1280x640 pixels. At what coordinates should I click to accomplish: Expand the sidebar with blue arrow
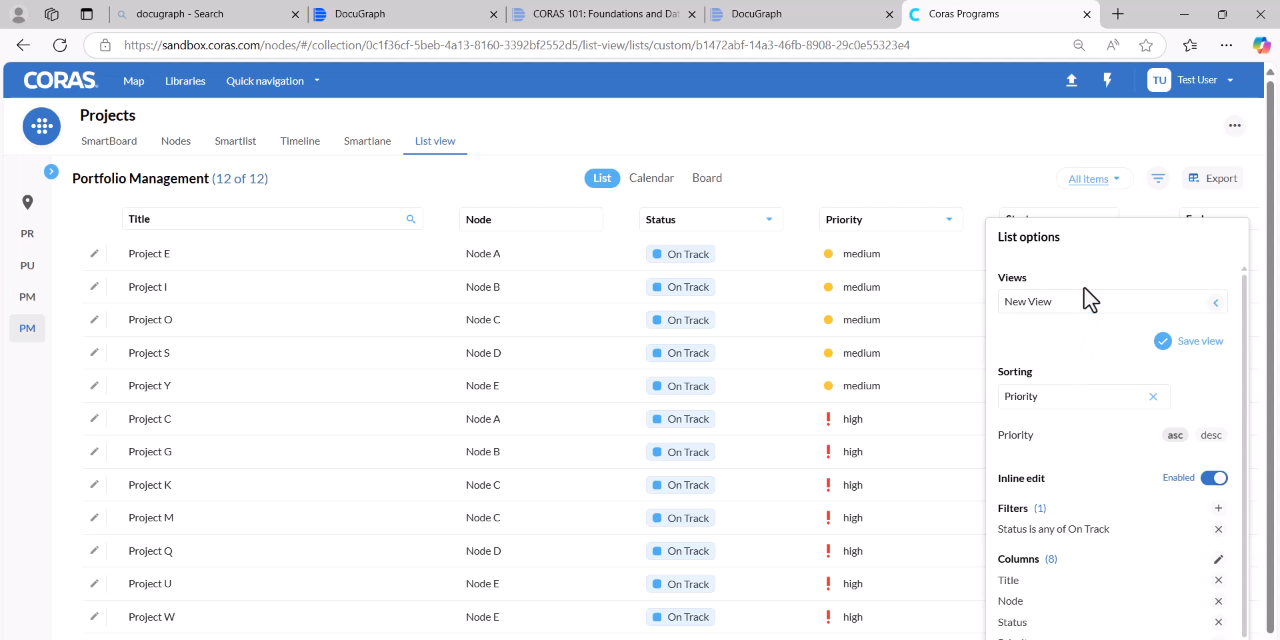(51, 172)
